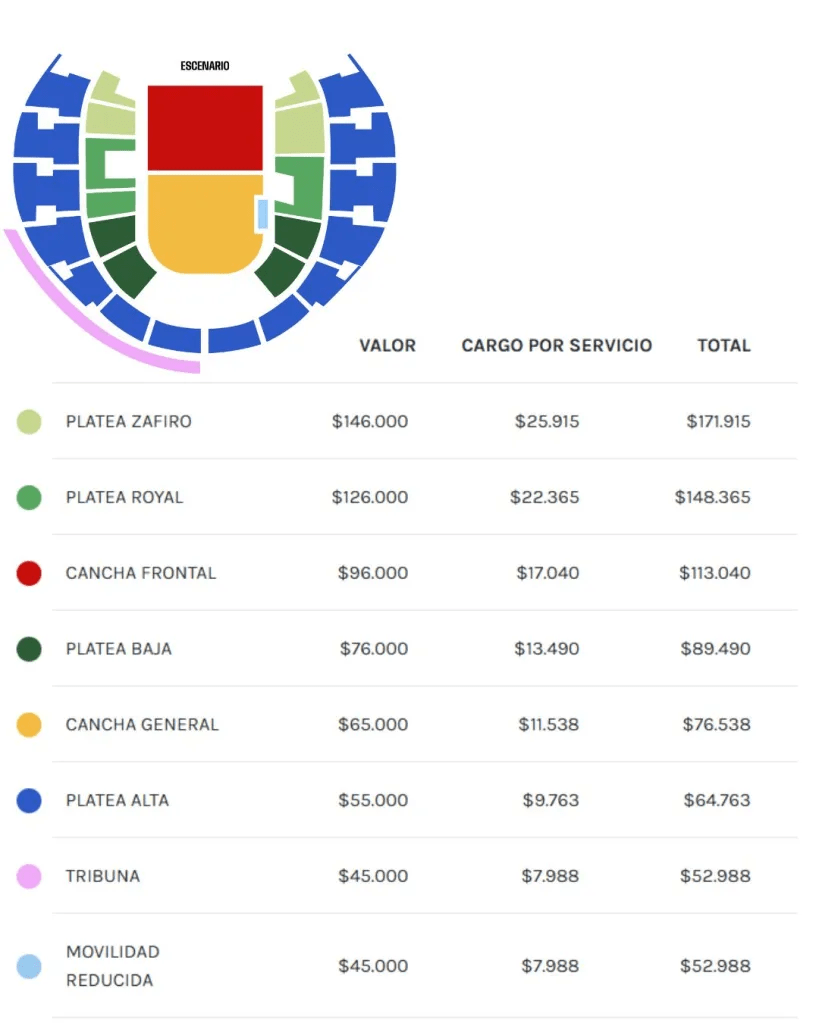Click the TRIBUNA row label
The image size is (819, 1023).
pyautogui.click(x=103, y=876)
